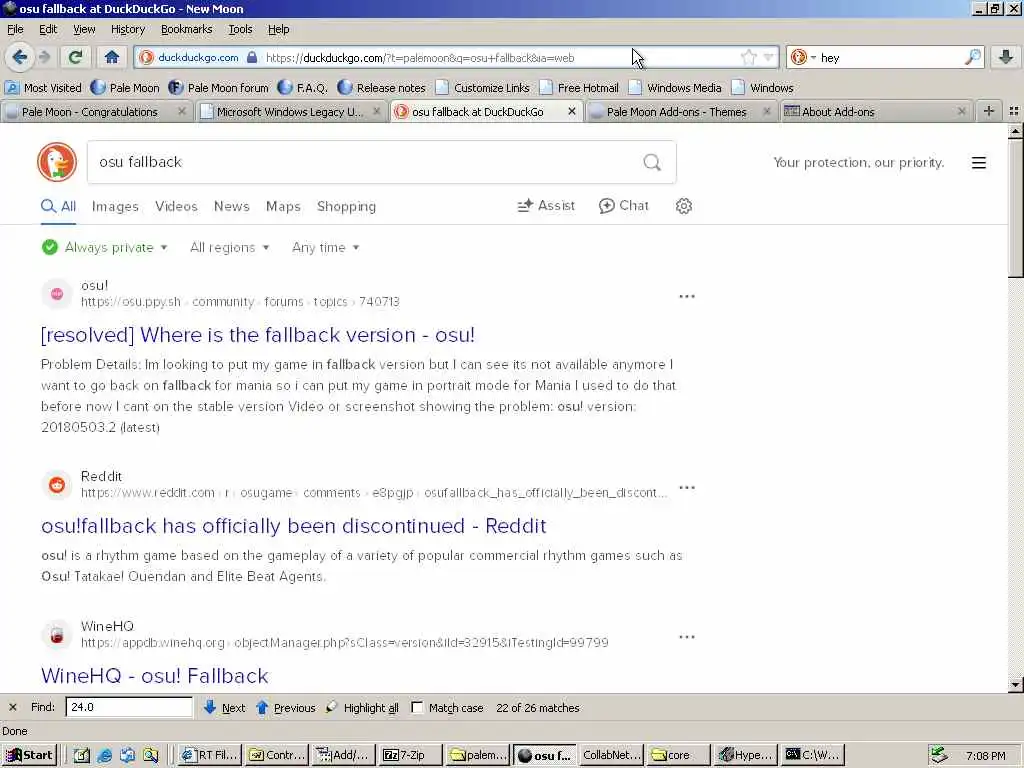This screenshot has width=1024, height=768.
Task: Select the Images search tab
Action: pyautogui.click(x=115, y=206)
